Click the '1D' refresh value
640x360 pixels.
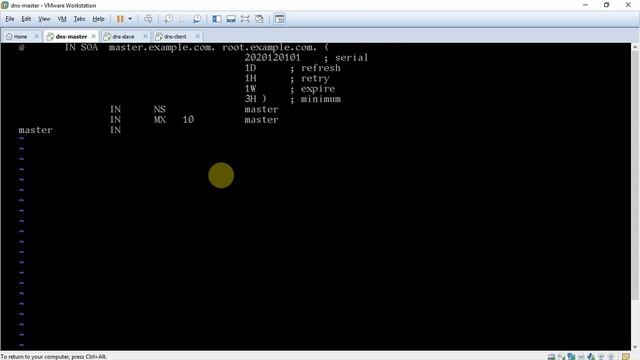(x=250, y=68)
